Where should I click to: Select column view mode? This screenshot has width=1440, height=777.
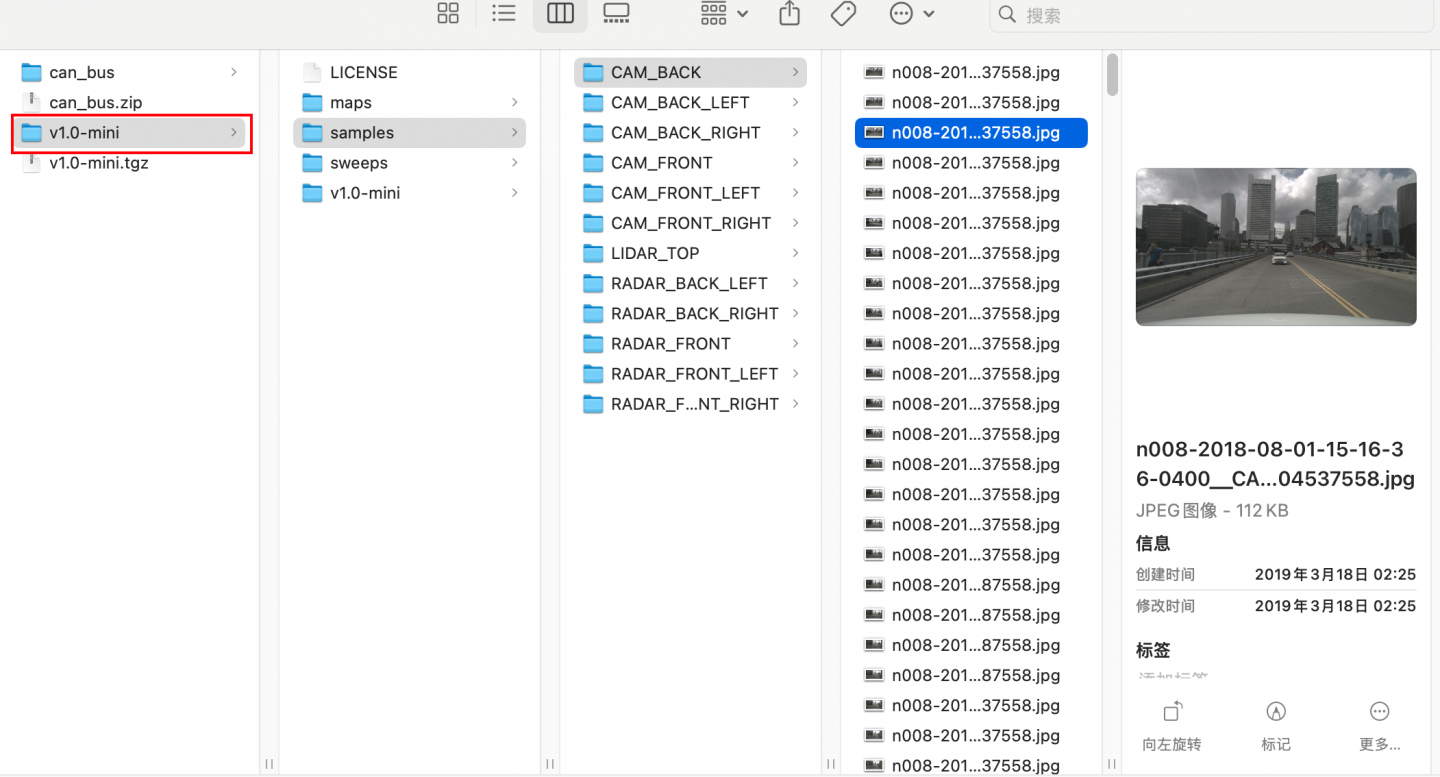coord(560,14)
